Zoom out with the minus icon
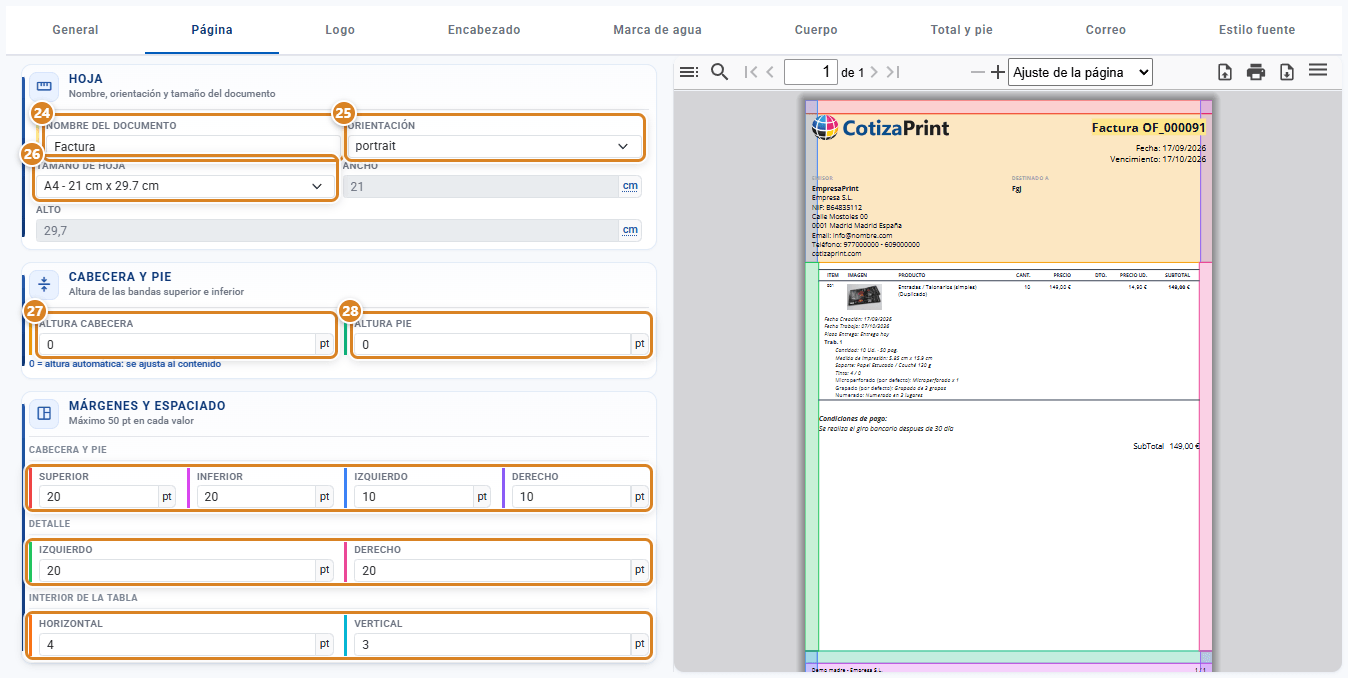The height and width of the screenshot is (678, 1348). 978,72
